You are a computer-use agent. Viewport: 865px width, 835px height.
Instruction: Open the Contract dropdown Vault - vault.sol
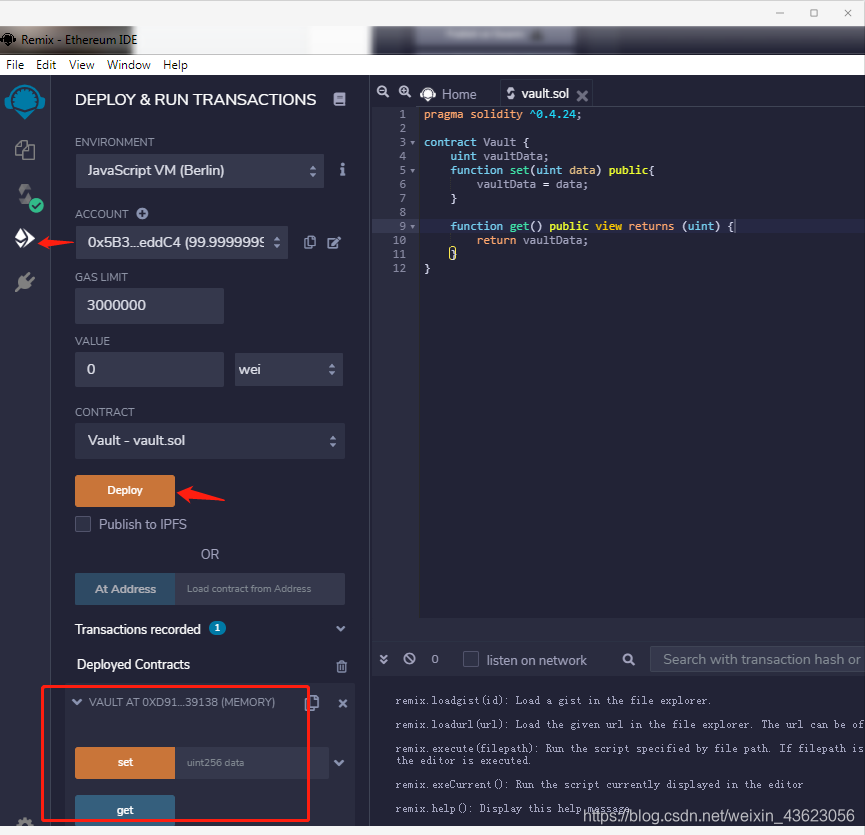tap(210, 441)
